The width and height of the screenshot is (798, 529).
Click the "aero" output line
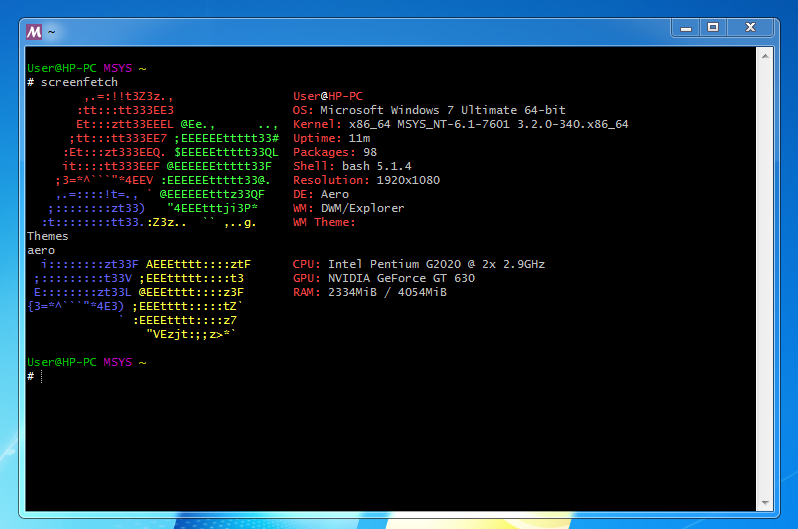click(x=41, y=250)
